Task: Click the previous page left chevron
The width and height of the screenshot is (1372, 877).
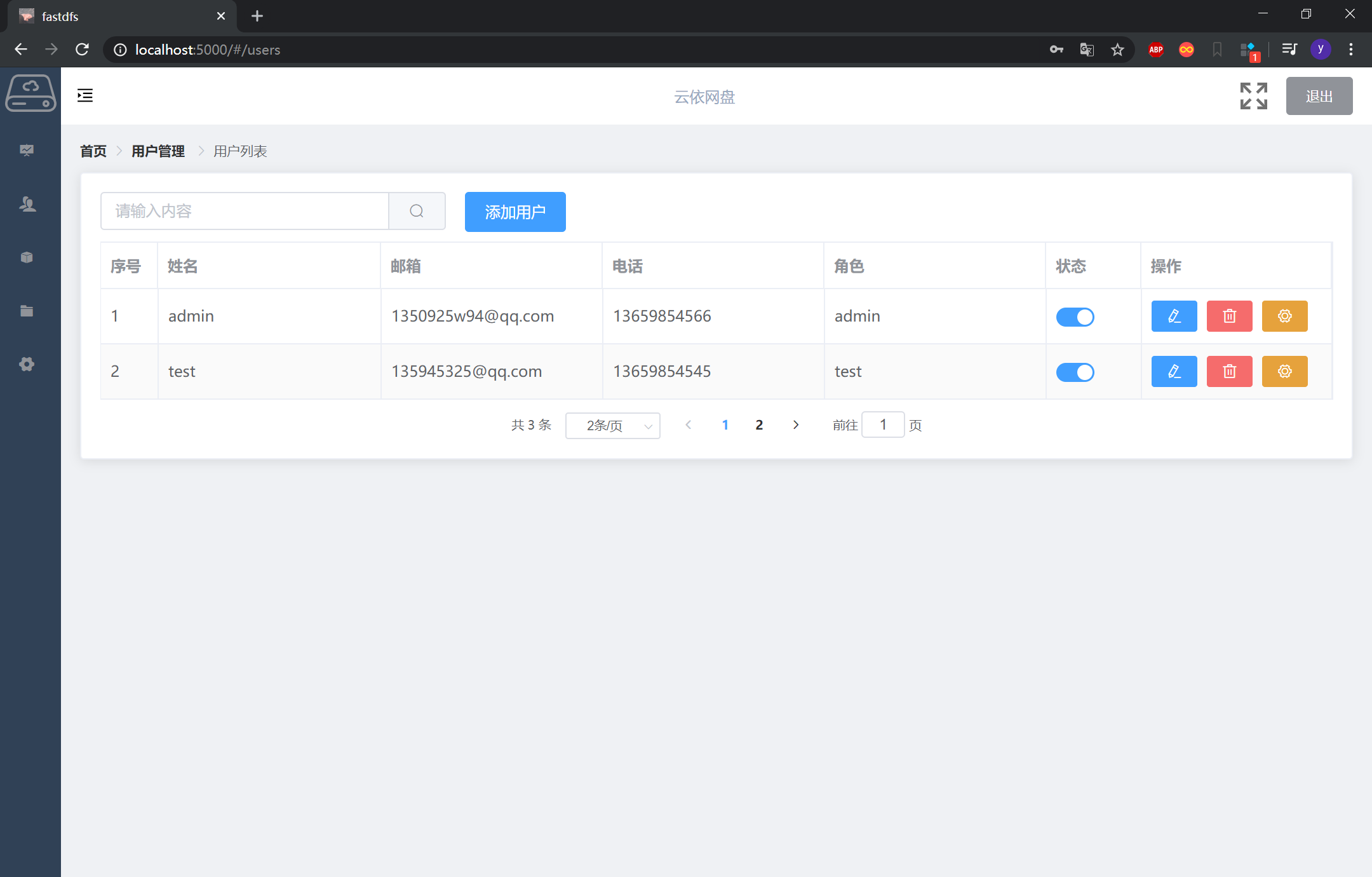Action: point(688,425)
